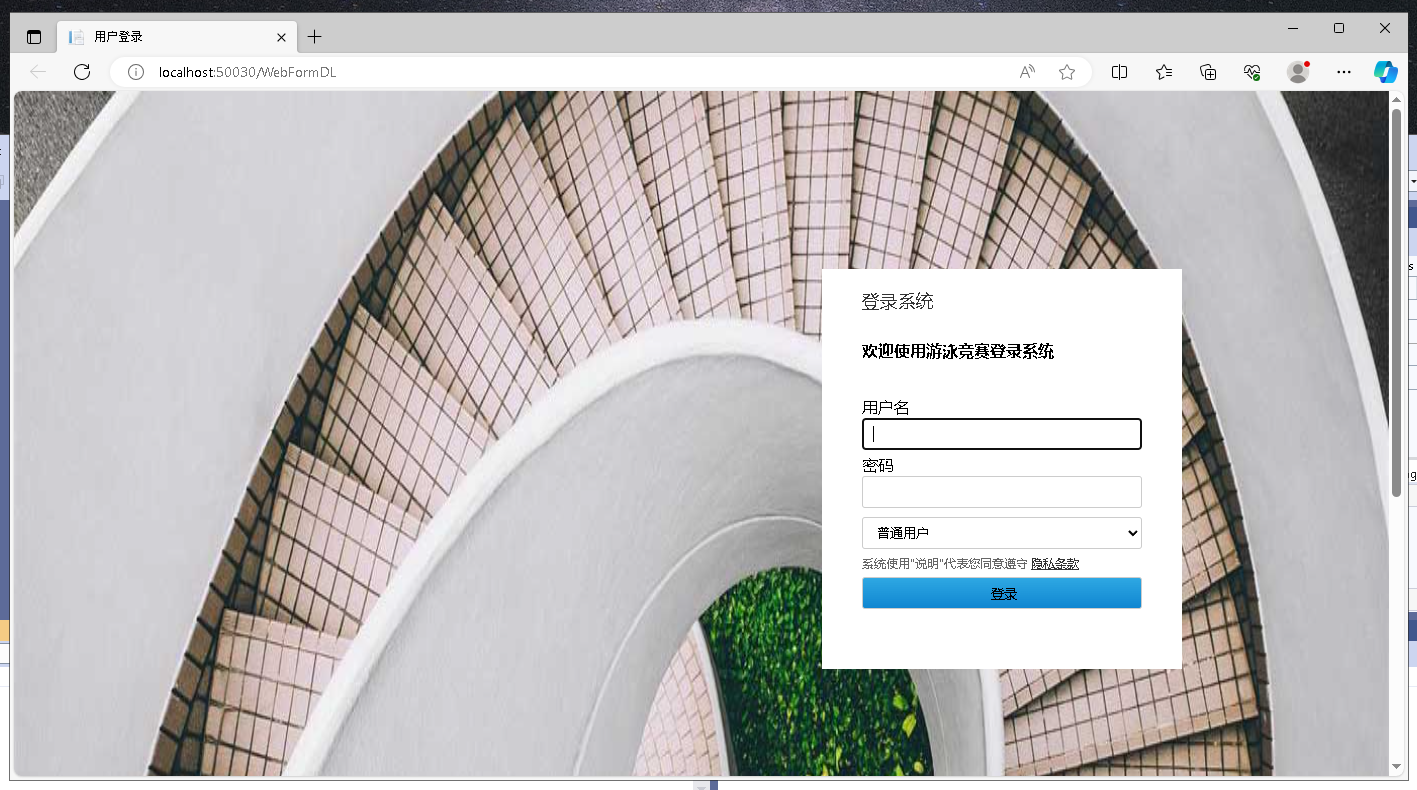Click the address bar URL localhost:50030/WebFormDL
Viewport: 1417px width, 790px height.
click(247, 72)
